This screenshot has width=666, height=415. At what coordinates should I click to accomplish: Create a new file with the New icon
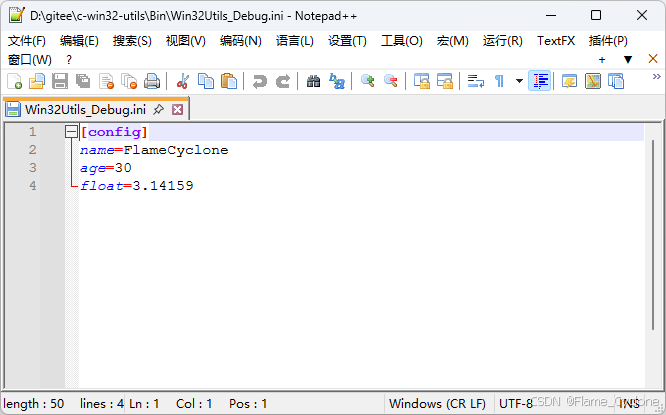click(14, 81)
